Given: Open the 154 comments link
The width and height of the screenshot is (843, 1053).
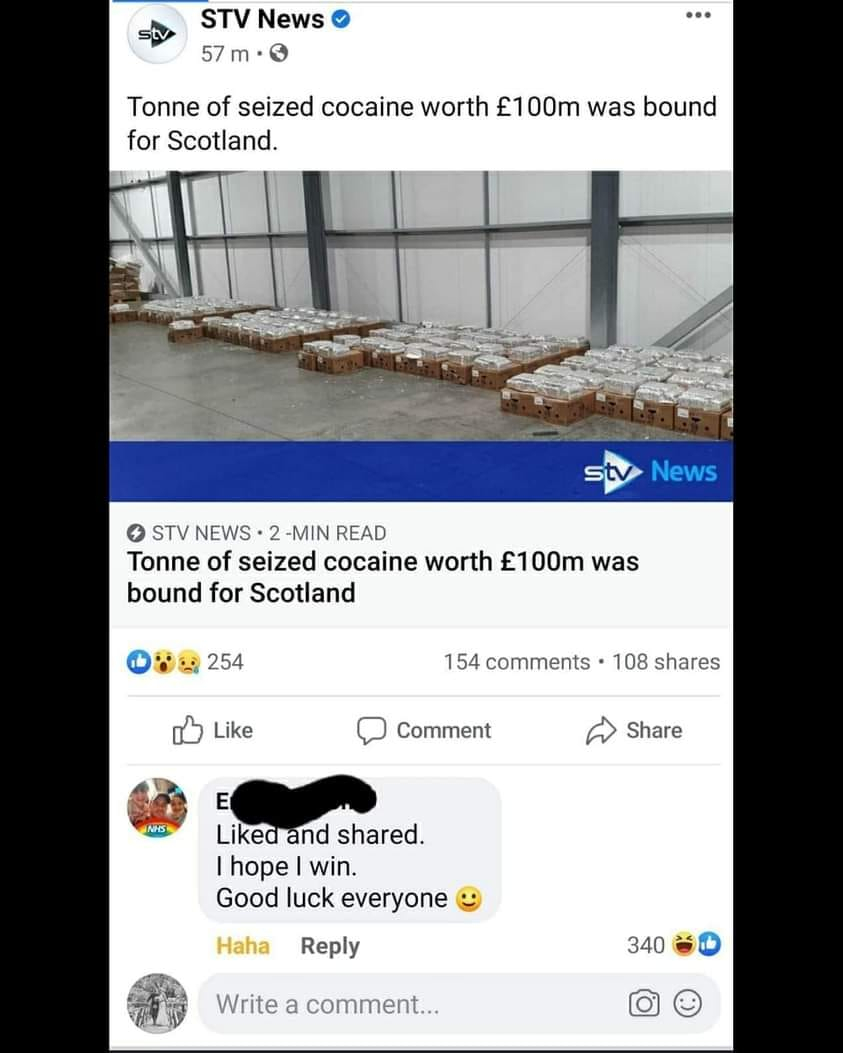Looking at the screenshot, I should (517, 662).
